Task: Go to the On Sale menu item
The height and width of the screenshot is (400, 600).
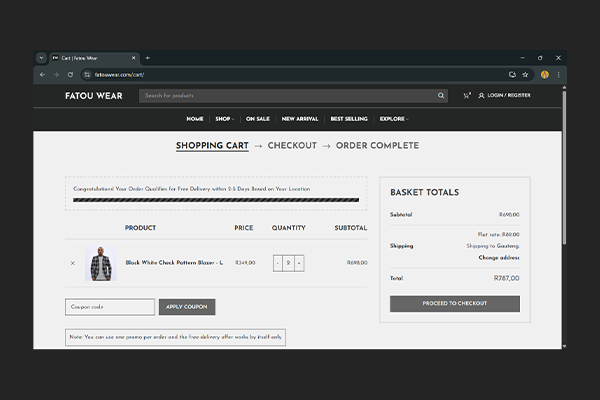Action: coord(257,119)
